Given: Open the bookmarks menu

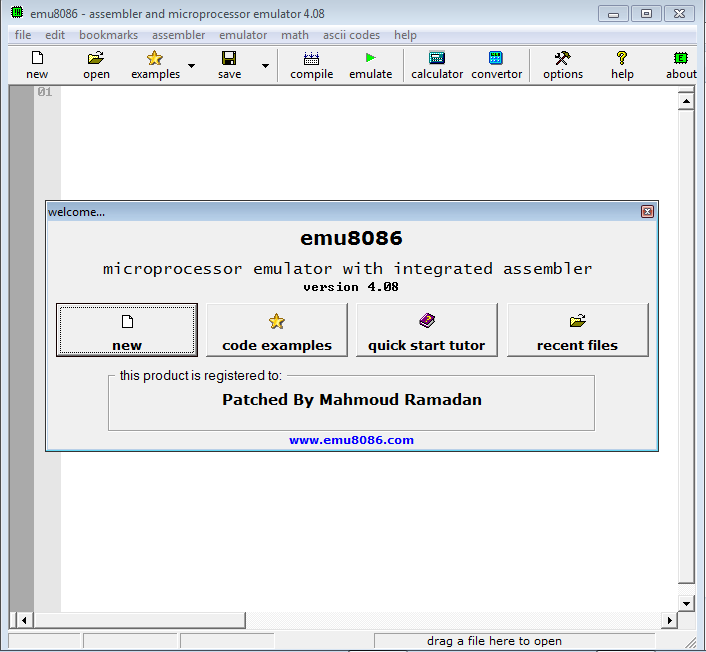Looking at the screenshot, I should [108, 35].
